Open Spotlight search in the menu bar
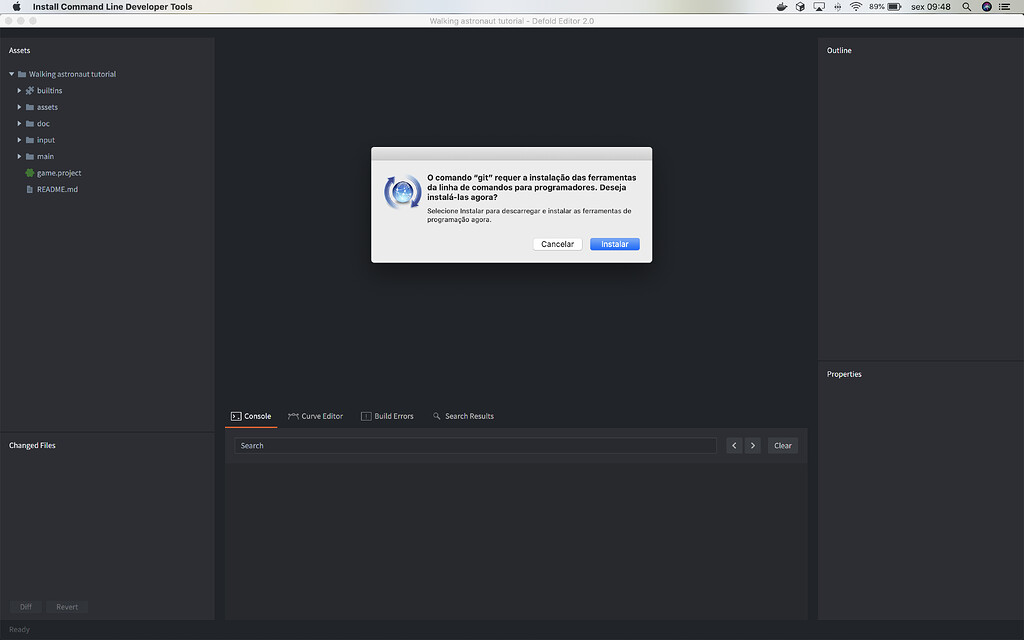 point(964,6)
